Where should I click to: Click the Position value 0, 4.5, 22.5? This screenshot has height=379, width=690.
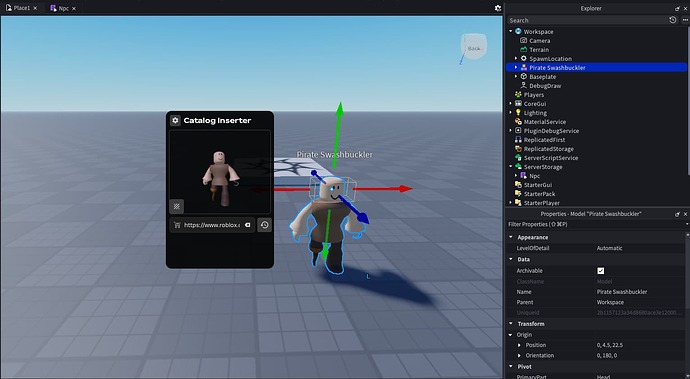[x=609, y=345]
